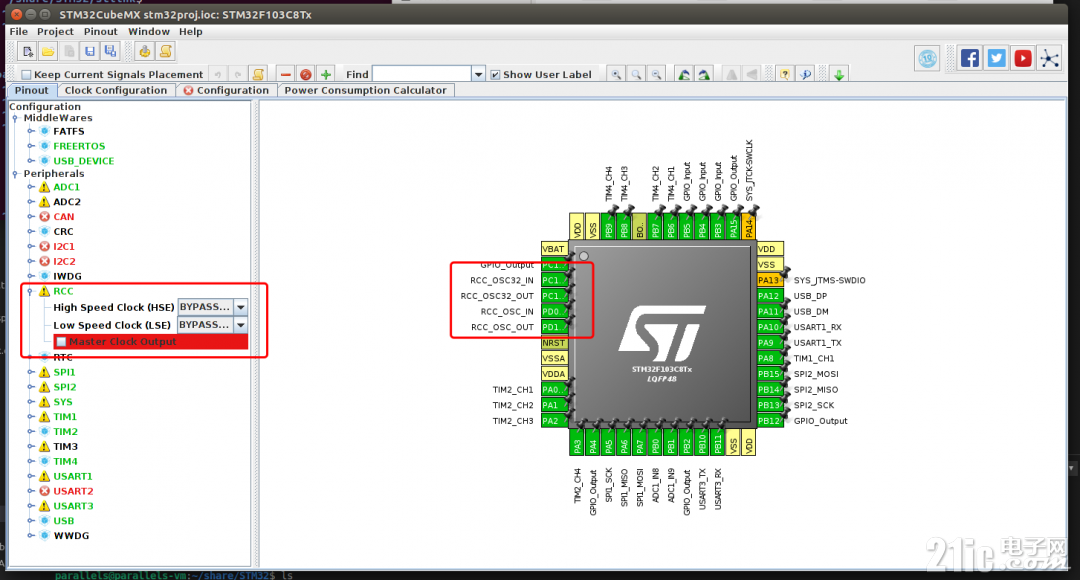Enable Keep Current Signals Placement checkbox
Screen dimensions: 1080x580
(26, 74)
